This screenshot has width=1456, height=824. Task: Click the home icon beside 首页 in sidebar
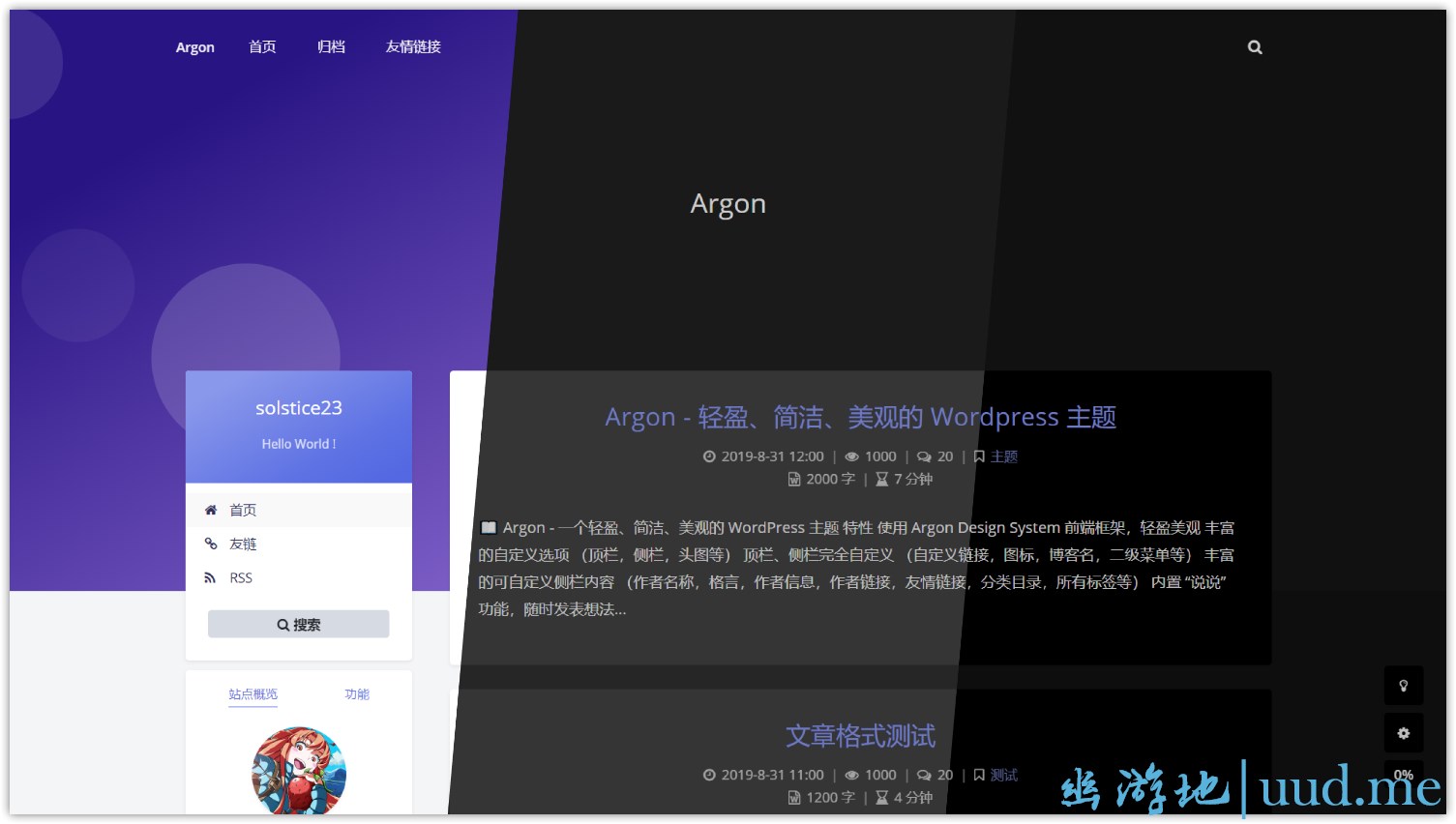[x=211, y=510]
